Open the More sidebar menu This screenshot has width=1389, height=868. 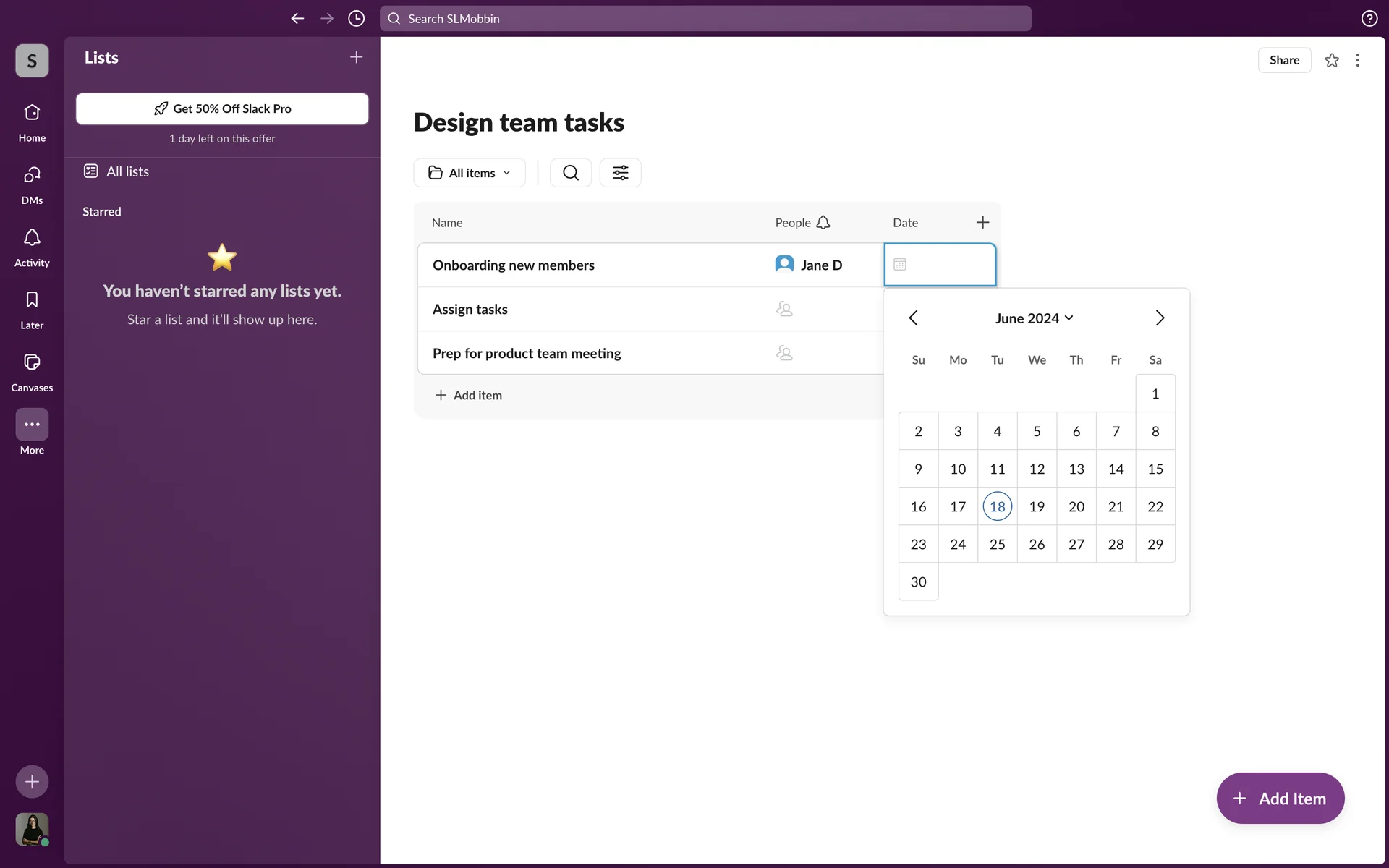coord(32,425)
